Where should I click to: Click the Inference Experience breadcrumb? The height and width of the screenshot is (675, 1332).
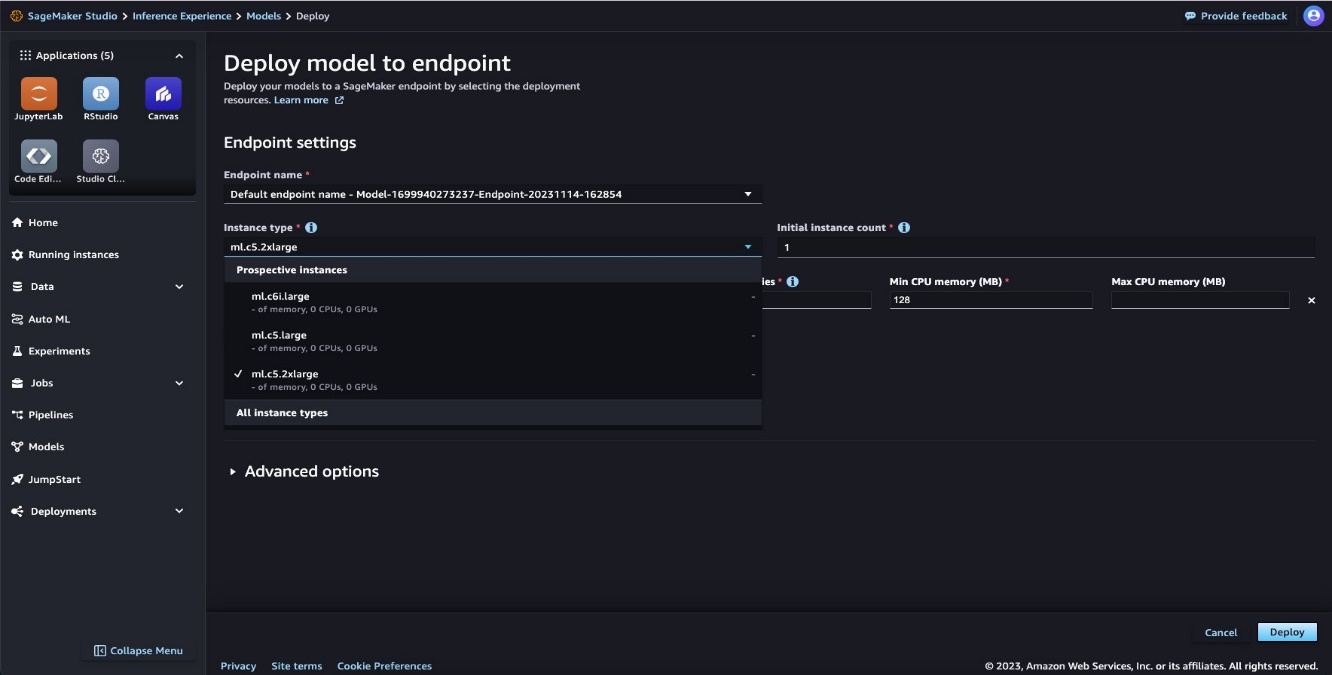click(x=182, y=16)
